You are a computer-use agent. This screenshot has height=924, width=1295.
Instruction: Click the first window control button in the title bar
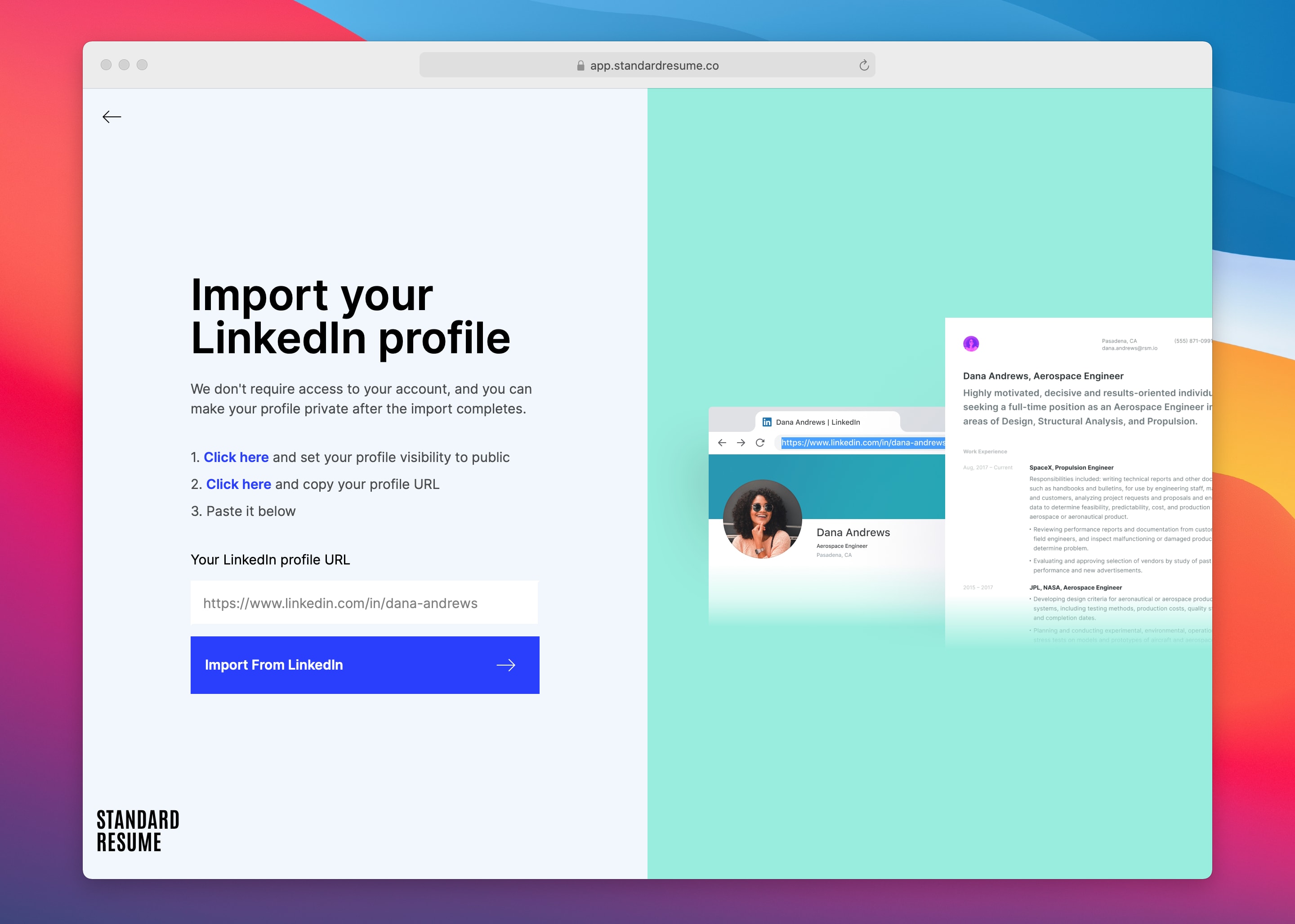[106, 65]
